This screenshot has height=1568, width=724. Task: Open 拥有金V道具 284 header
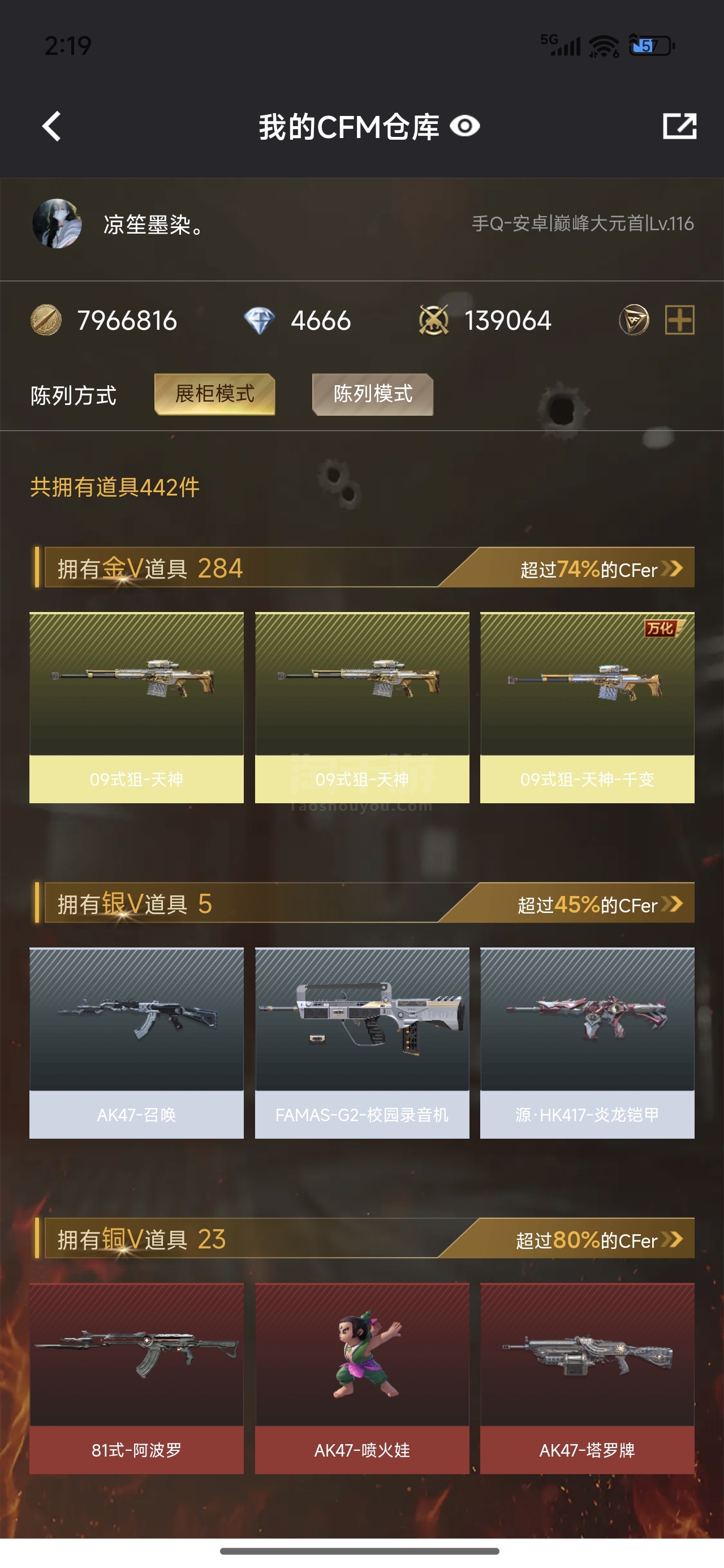coord(150,568)
